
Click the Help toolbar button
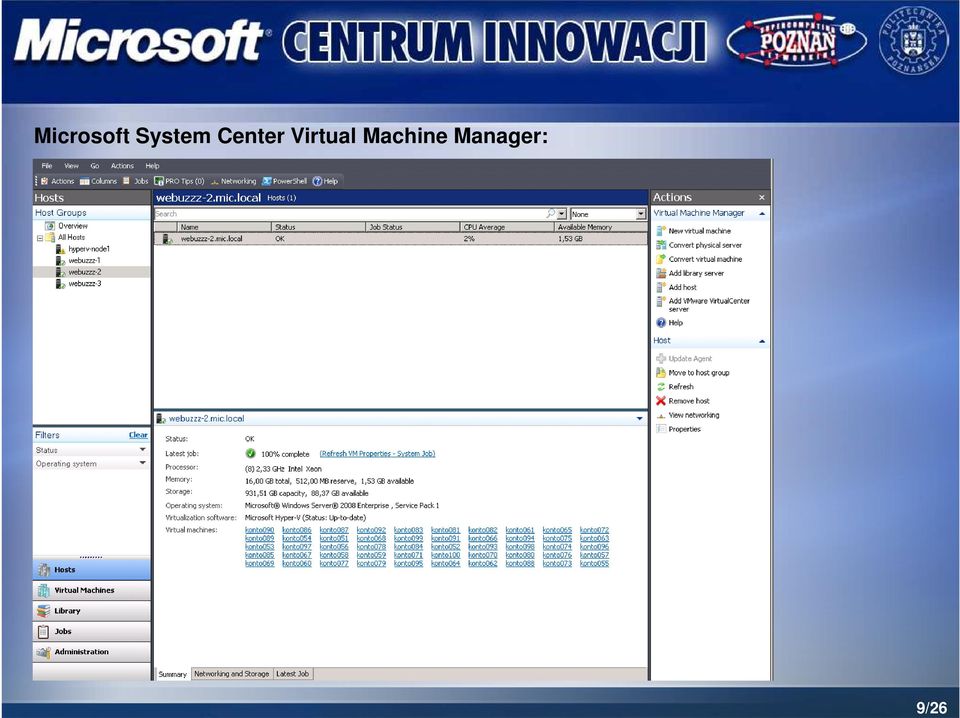(325, 181)
